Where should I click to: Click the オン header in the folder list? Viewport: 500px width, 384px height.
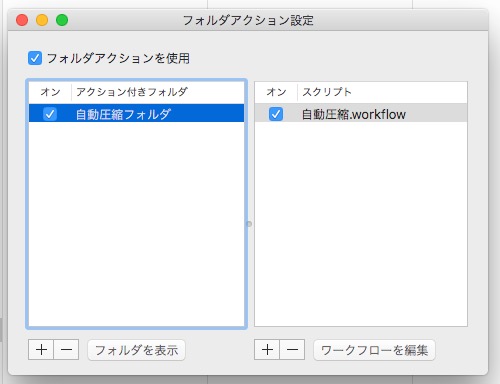coord(50,92)
